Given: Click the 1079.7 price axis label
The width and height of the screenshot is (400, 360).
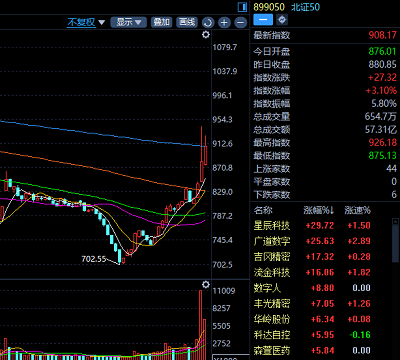Looking at the screenshot, I should 225,47.
